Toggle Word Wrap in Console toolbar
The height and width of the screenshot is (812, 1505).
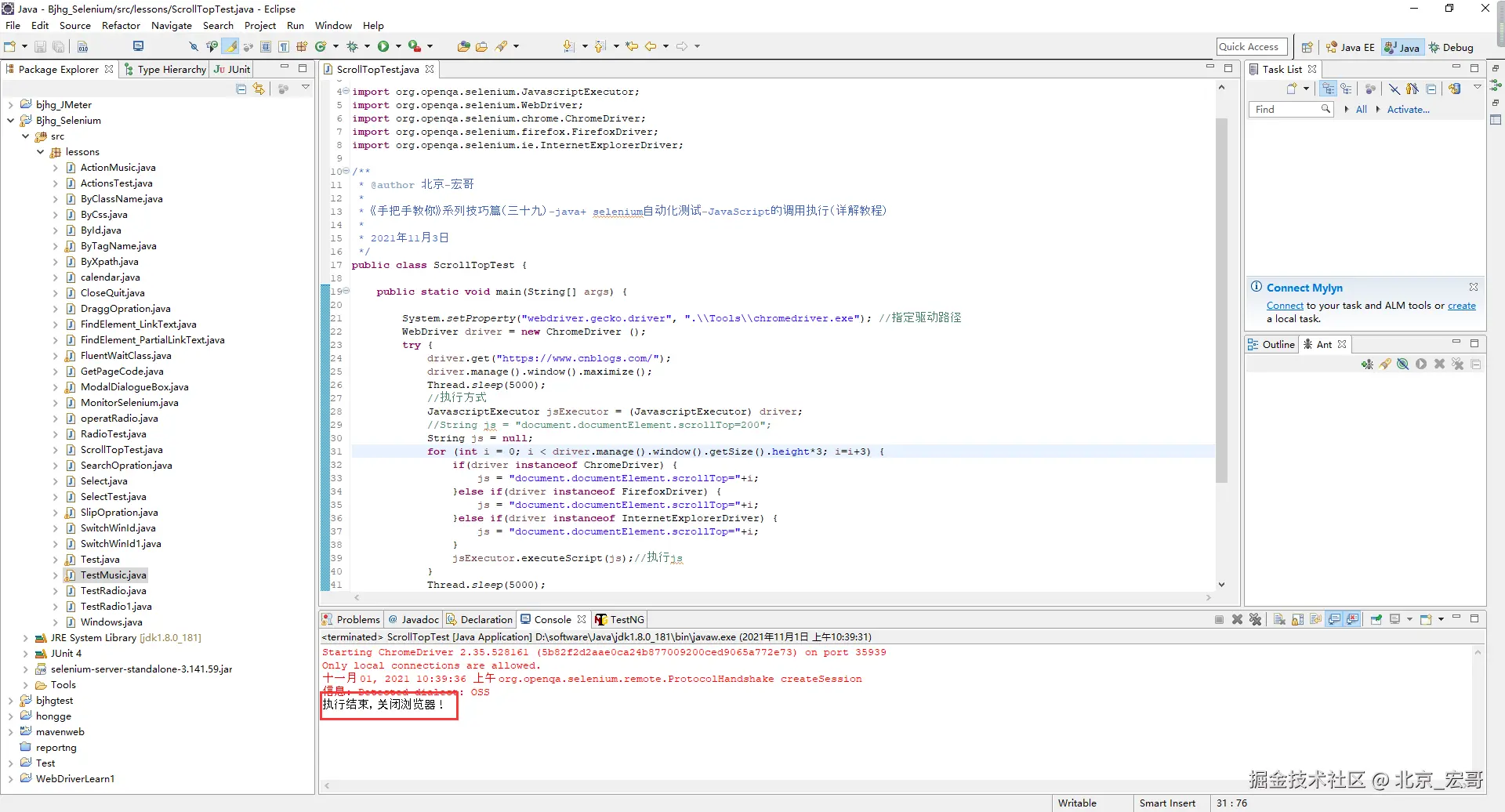[1316, 620]
